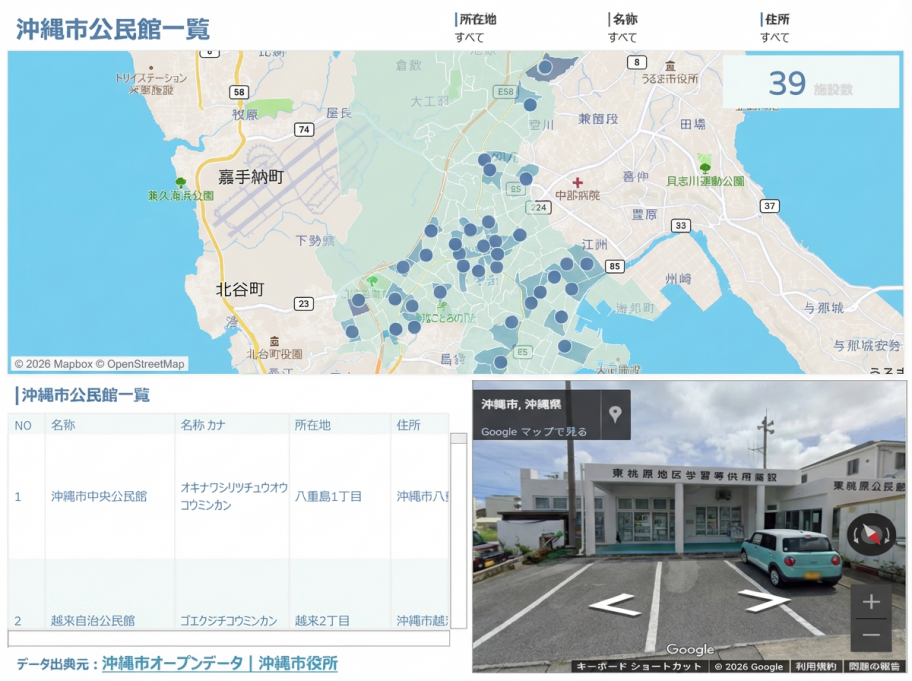Click the location pin icon in Street View
912x681 pixels.
point(615,414)
